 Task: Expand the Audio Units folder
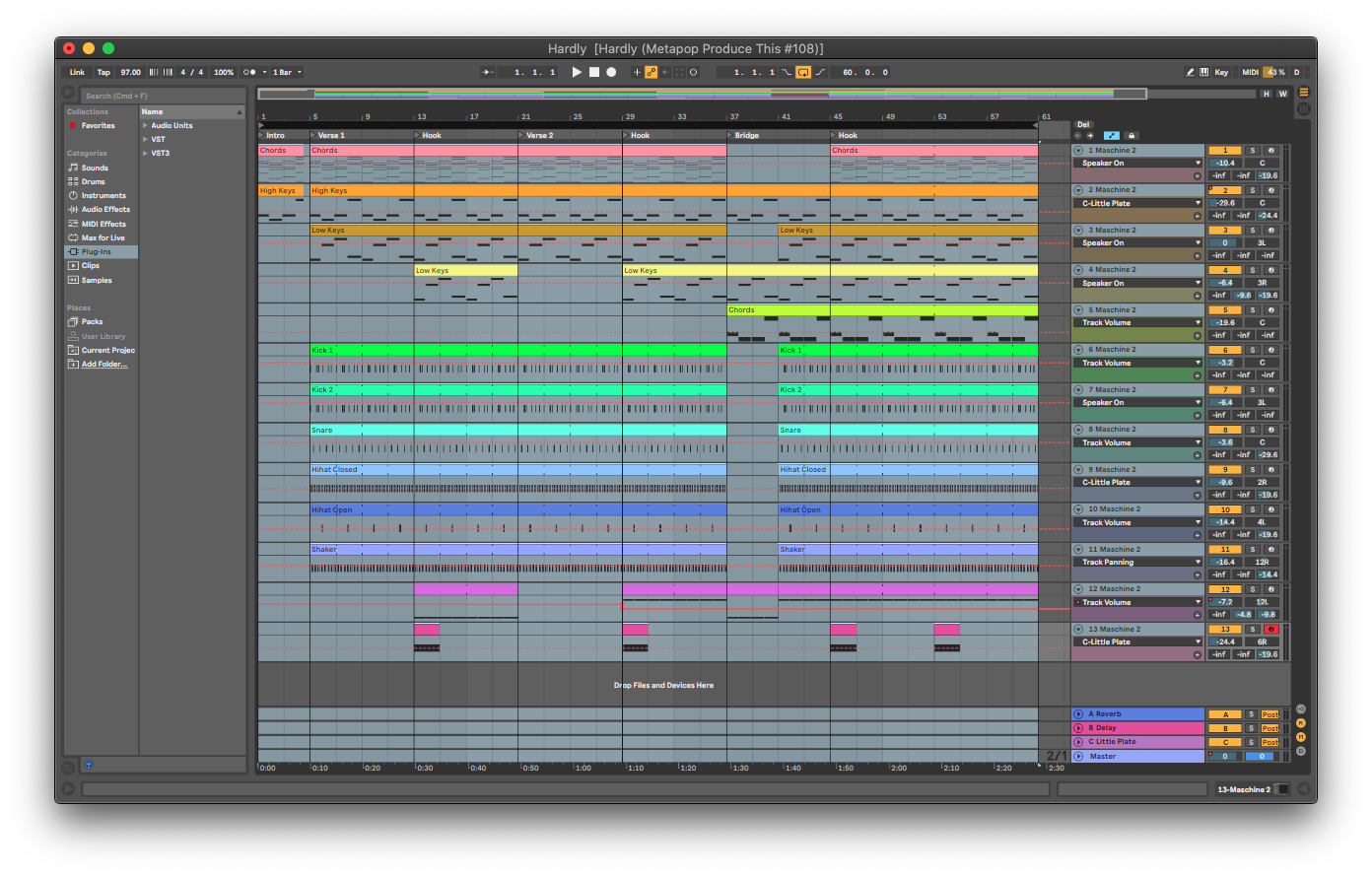[145, 125]
